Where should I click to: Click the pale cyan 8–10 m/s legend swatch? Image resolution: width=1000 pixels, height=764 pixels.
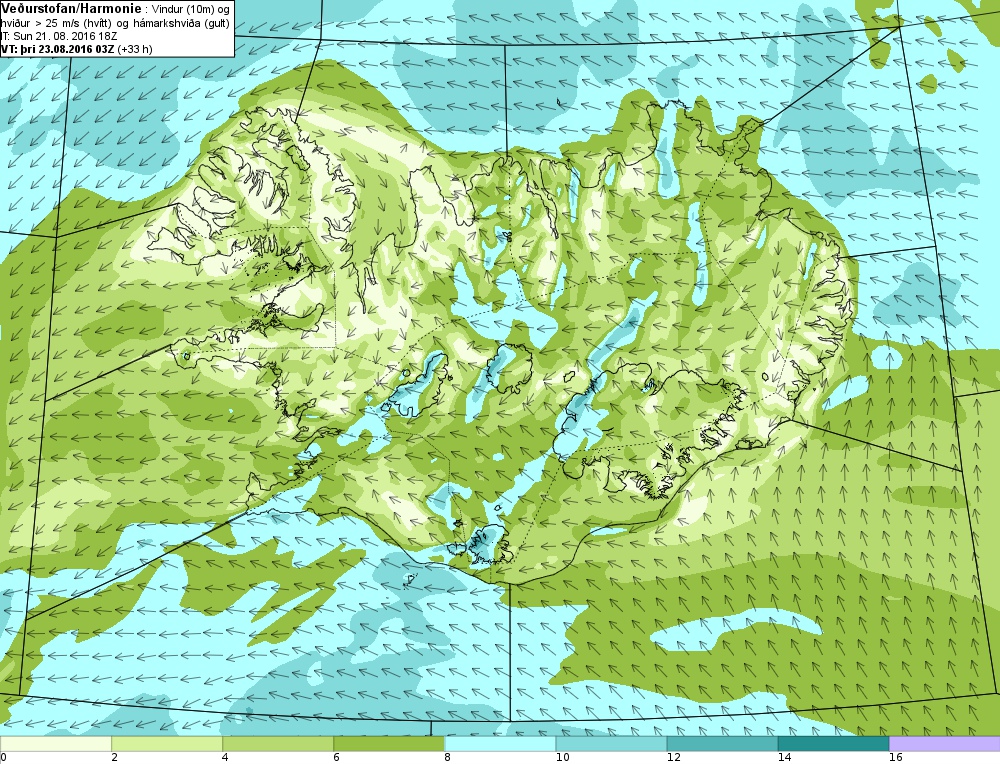[x=500, y=744]
